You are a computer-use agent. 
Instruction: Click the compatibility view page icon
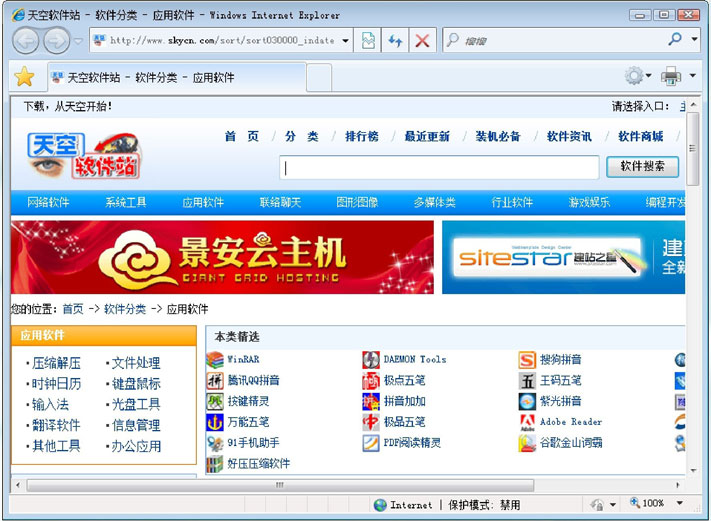point(368,41)
